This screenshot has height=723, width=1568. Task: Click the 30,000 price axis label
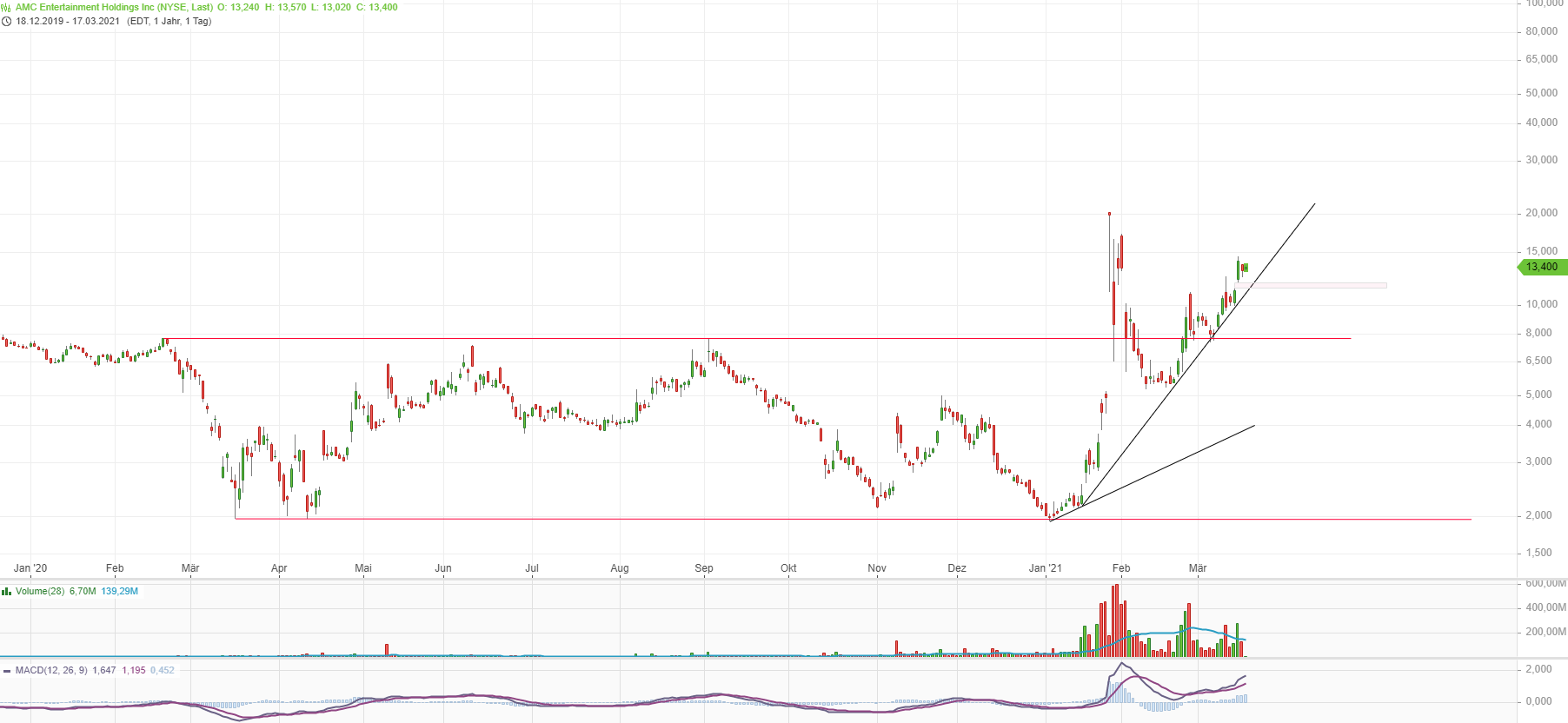pyautogui.click(x=1542, y=160)
